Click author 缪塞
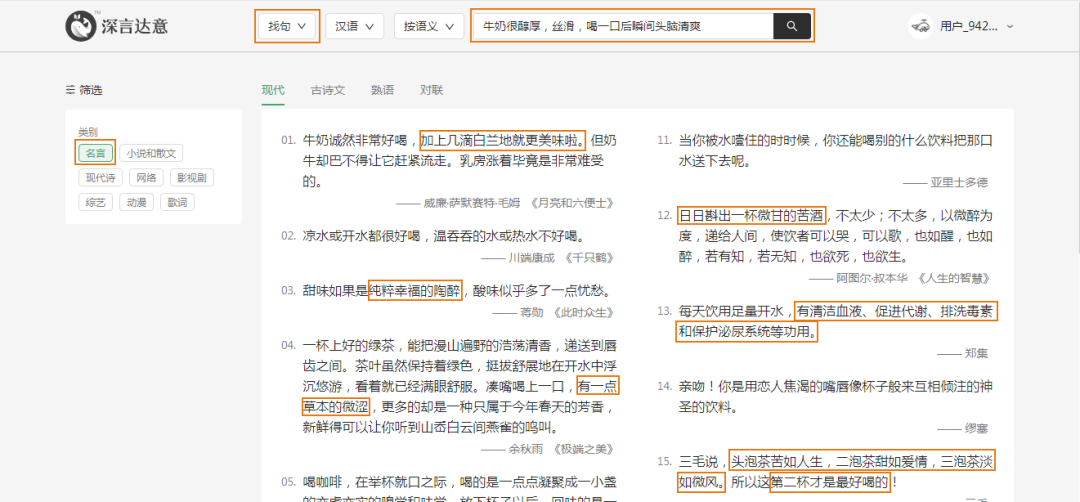Image resolution: width=1080 pixels, height=502 pixels. click(976, 428)
